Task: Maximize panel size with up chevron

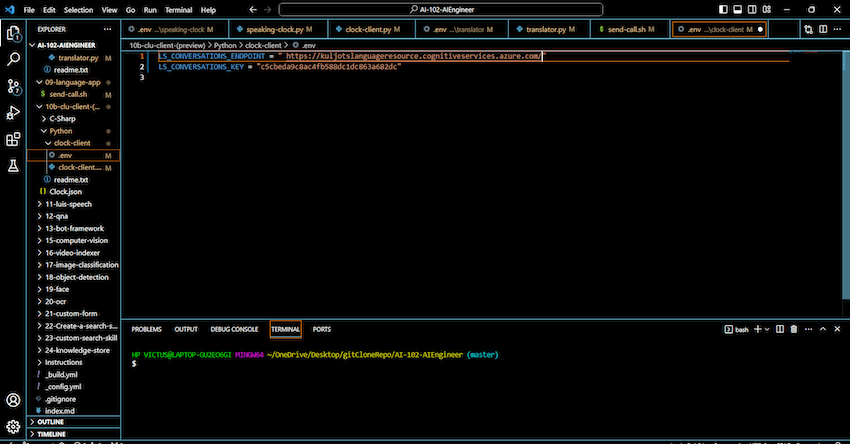Action: [x=823, y=329]
